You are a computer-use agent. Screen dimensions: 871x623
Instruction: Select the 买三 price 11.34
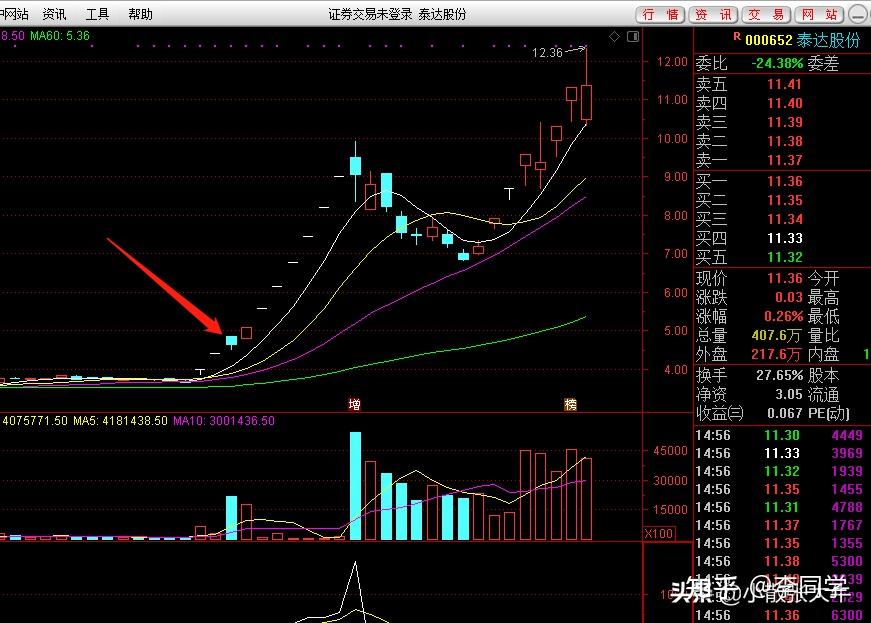click(x=784, y=219)
